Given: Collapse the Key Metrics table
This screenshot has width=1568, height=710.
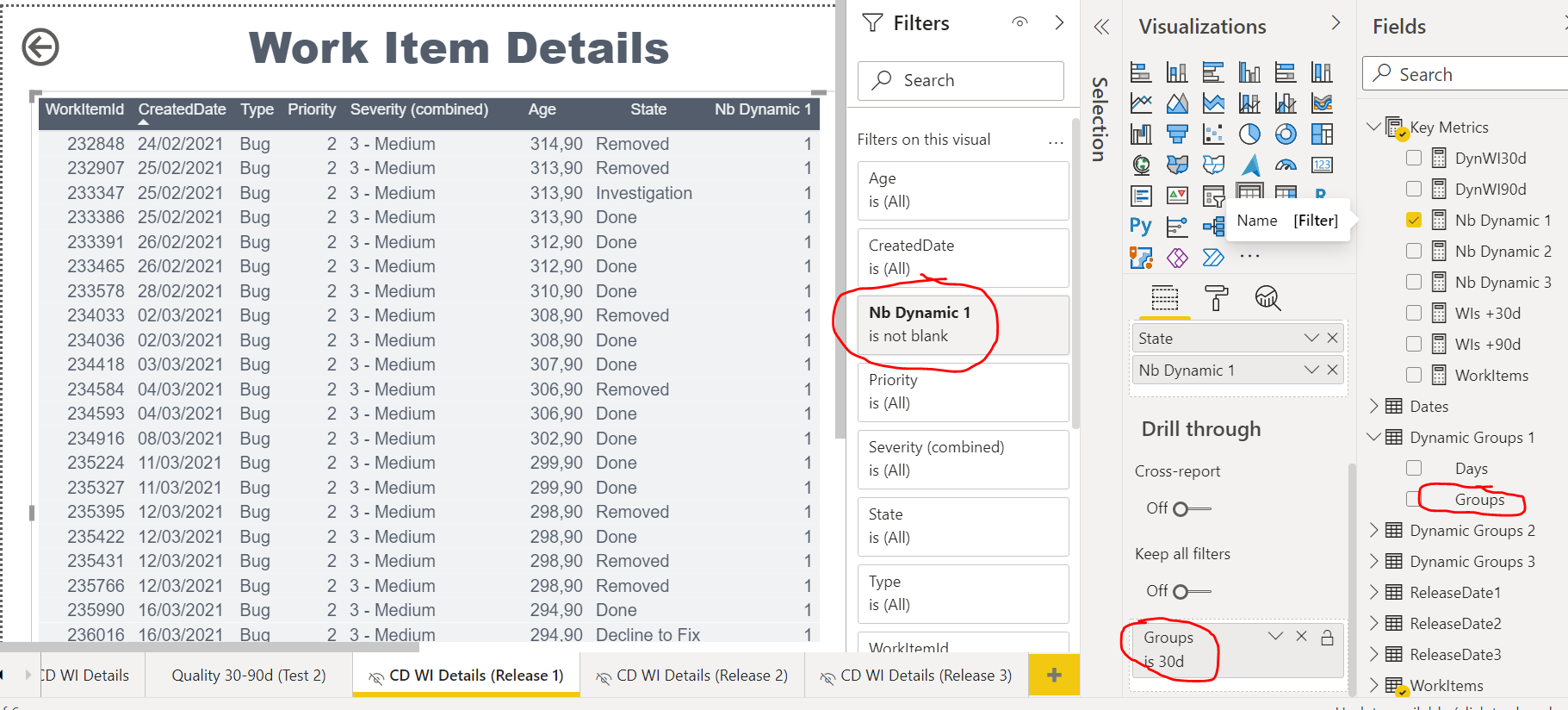Looking at the screenshot, I should (1373, 127).
